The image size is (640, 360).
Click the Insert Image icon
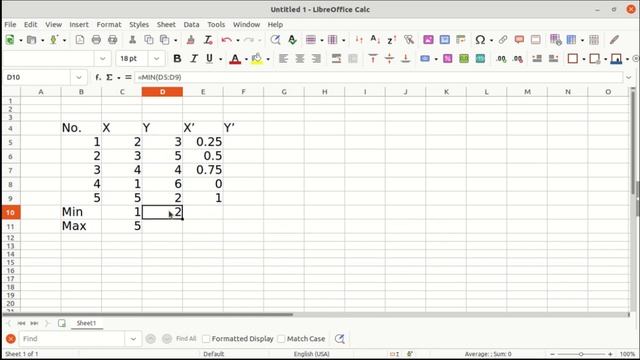pos(428,40)
